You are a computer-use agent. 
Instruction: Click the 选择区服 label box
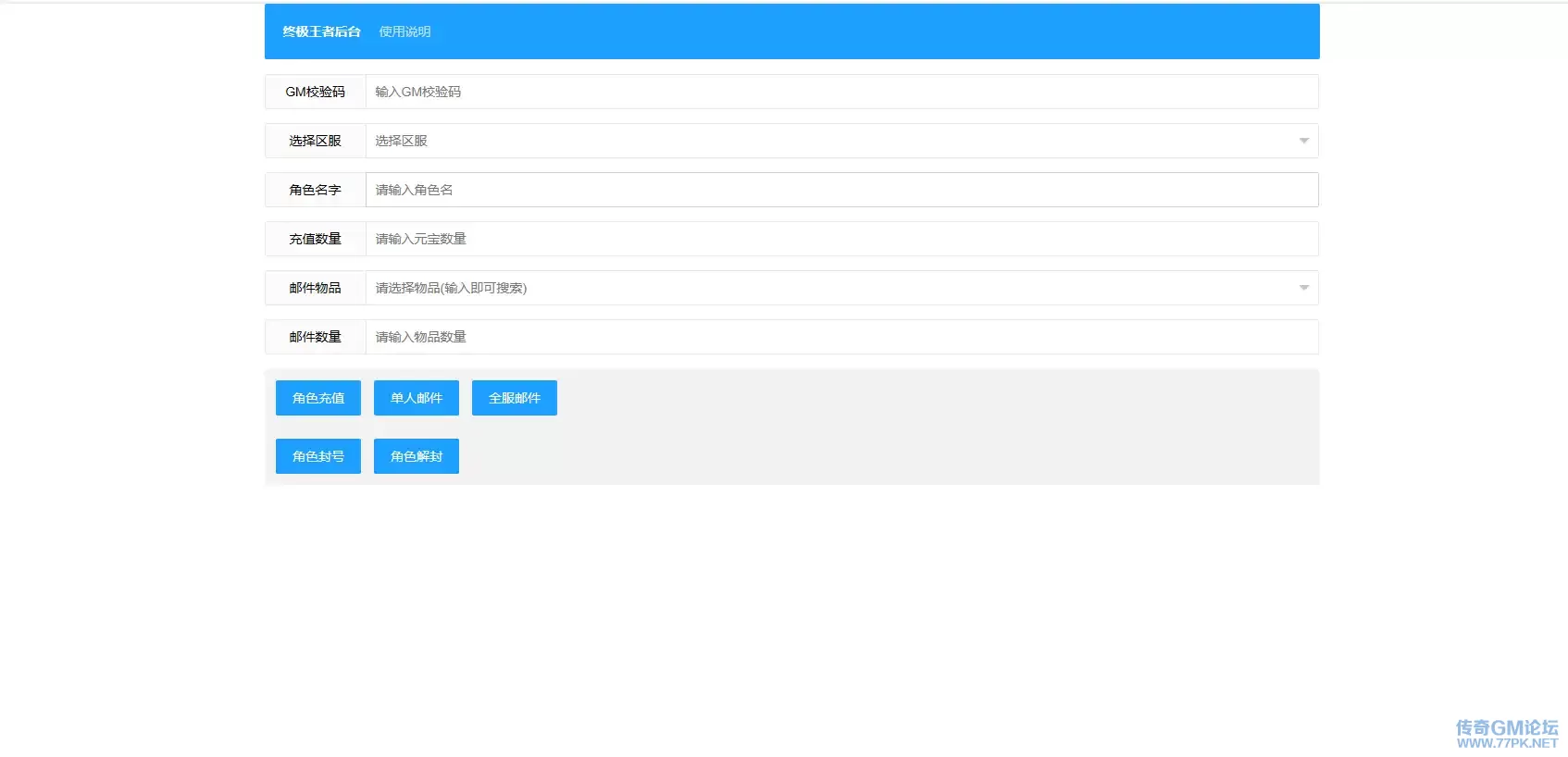(316, 141)
